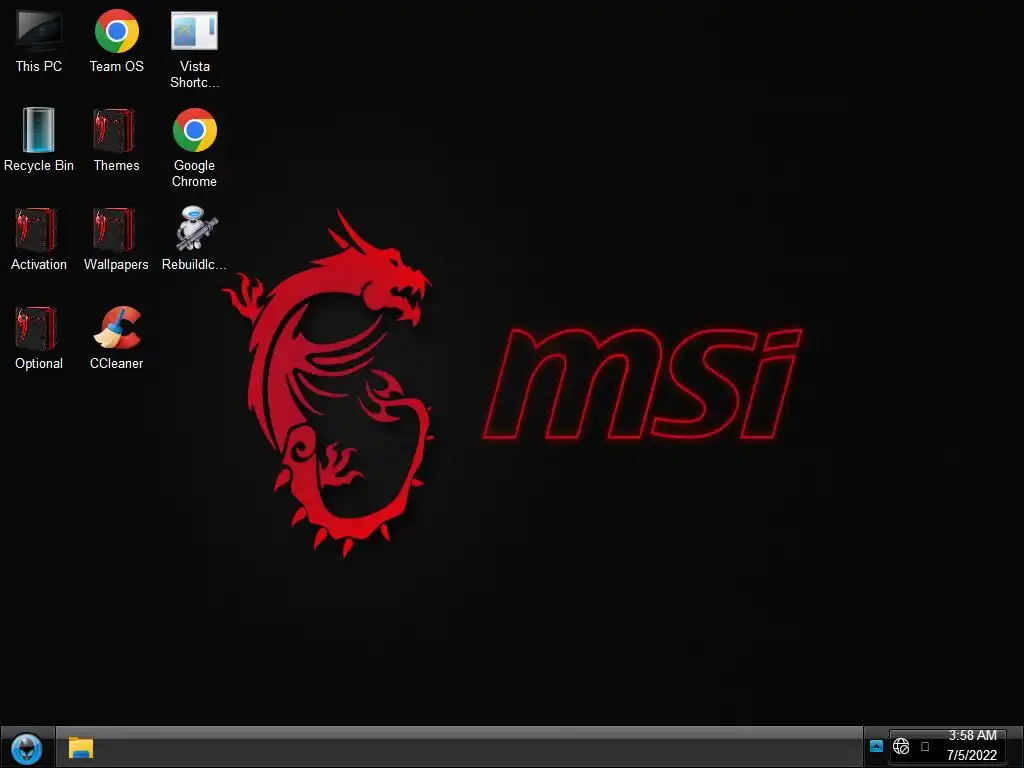Open the This PC desktop icon
Image resolution: width=1024 pixels, height=768 pixels.
39,42
